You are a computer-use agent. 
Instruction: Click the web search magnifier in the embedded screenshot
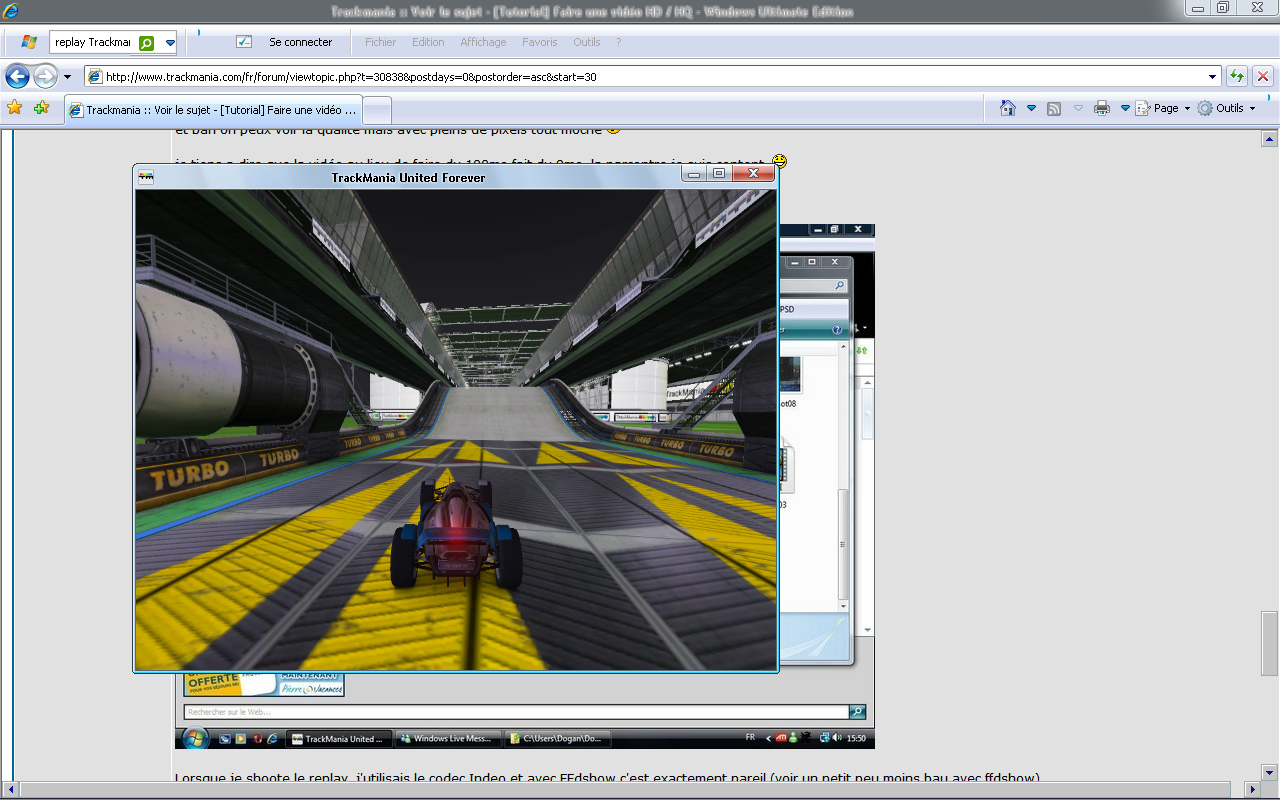point(857,712)
